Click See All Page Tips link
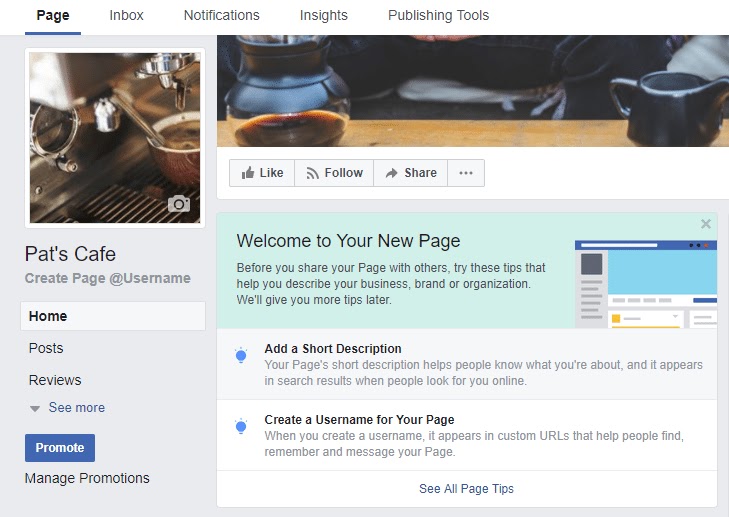Viewport: 729px width, 517px height. pyautogui.click(x=466, y=489)
